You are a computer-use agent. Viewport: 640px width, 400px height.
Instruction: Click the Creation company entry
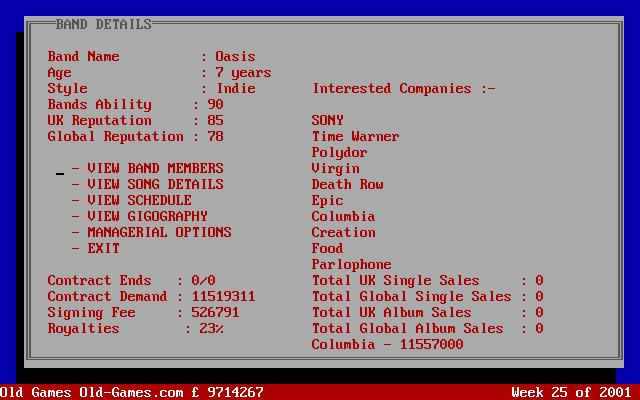(343, 232)
